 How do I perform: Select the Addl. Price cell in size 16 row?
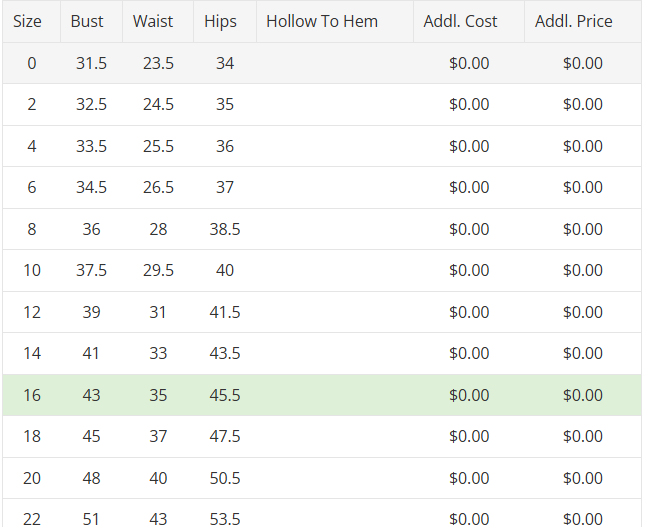click(583, 395)
